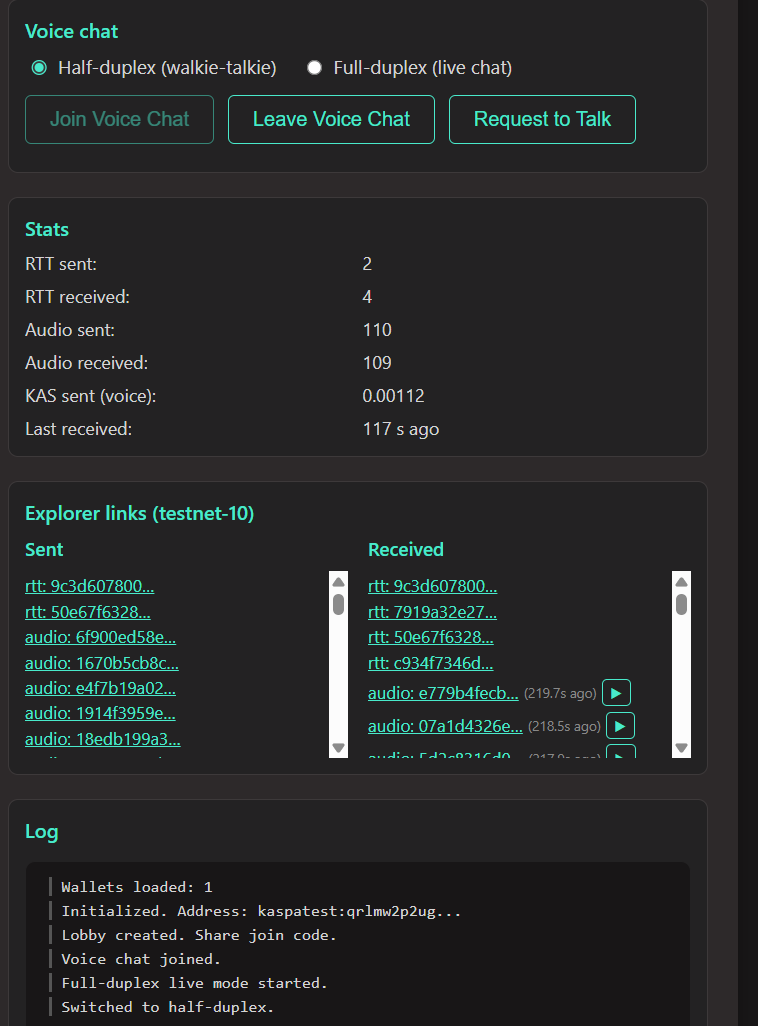The height and width of the screenshot is (1026, 758).
Task: Click the Voice chat heading
Action: [x=71, y=31]
